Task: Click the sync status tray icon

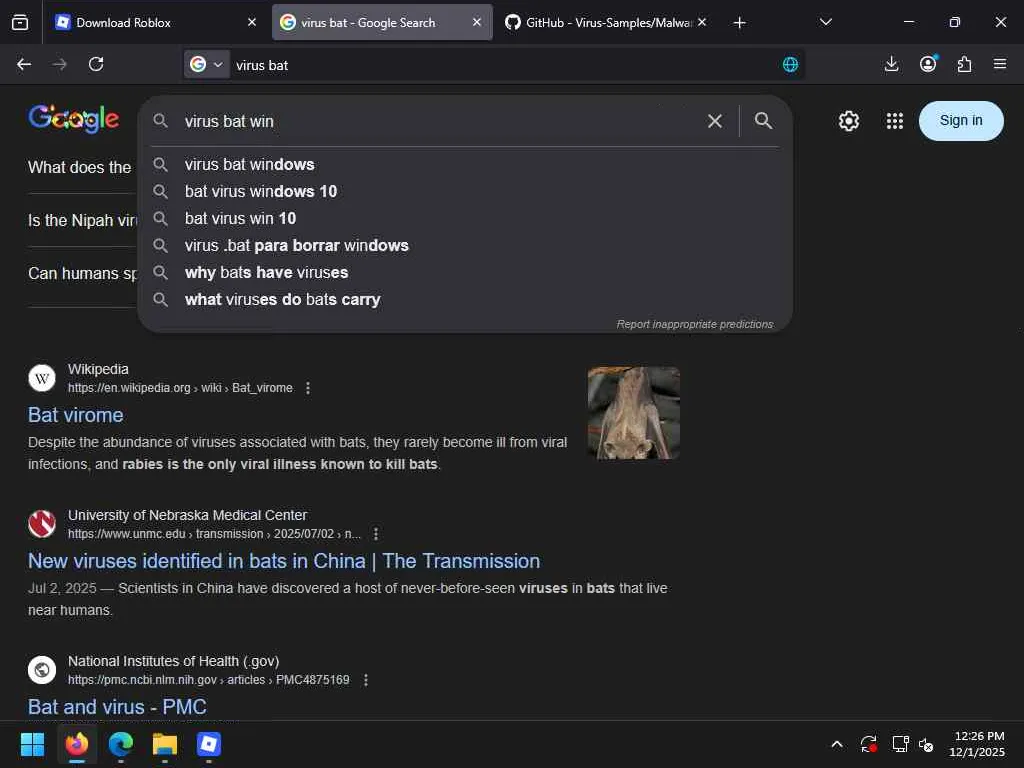Action: (x=869, y=744)
